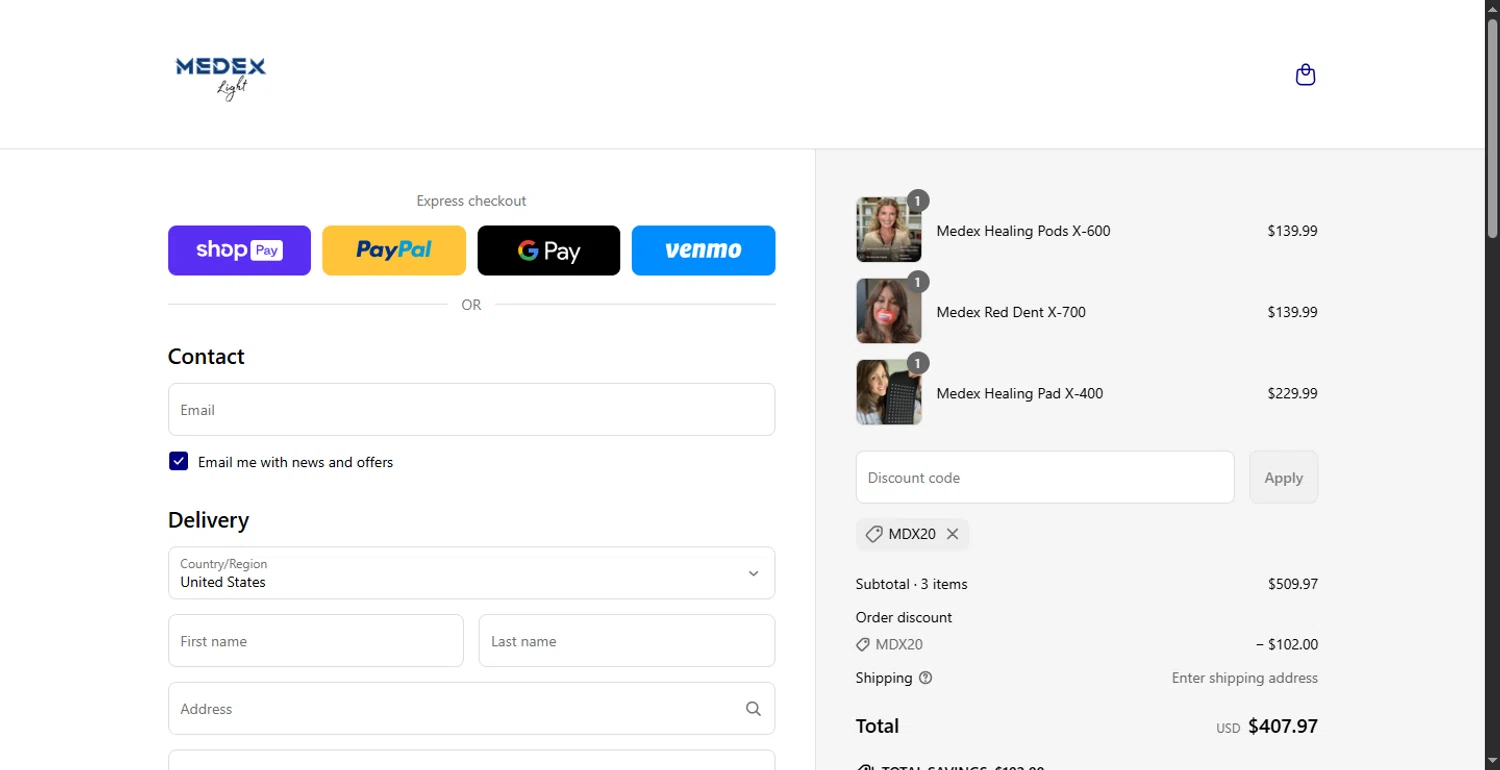Viewport: 1500px width, 770px height.
Task: Focus the Discount code field
Action: [1045, 477]
